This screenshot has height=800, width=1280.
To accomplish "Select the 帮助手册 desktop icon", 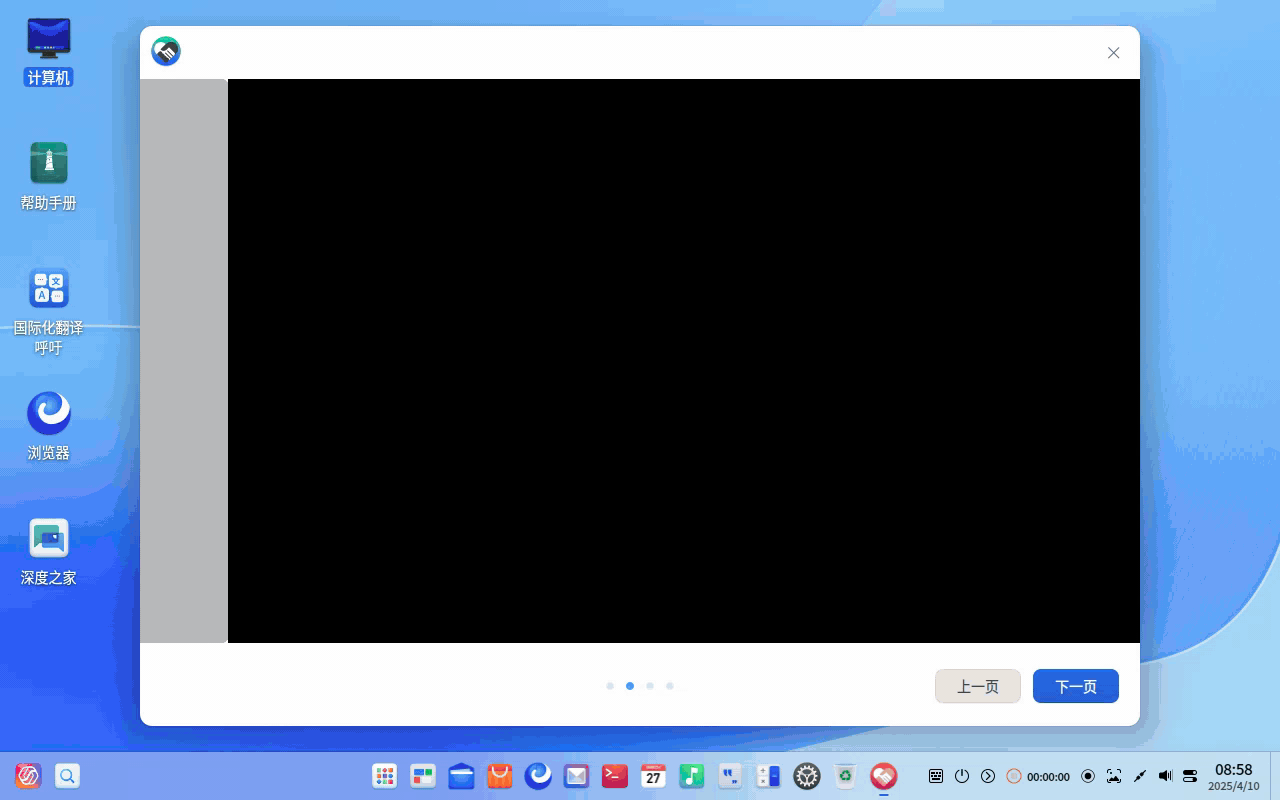I will pyautogui.click(x=49, y=177).
